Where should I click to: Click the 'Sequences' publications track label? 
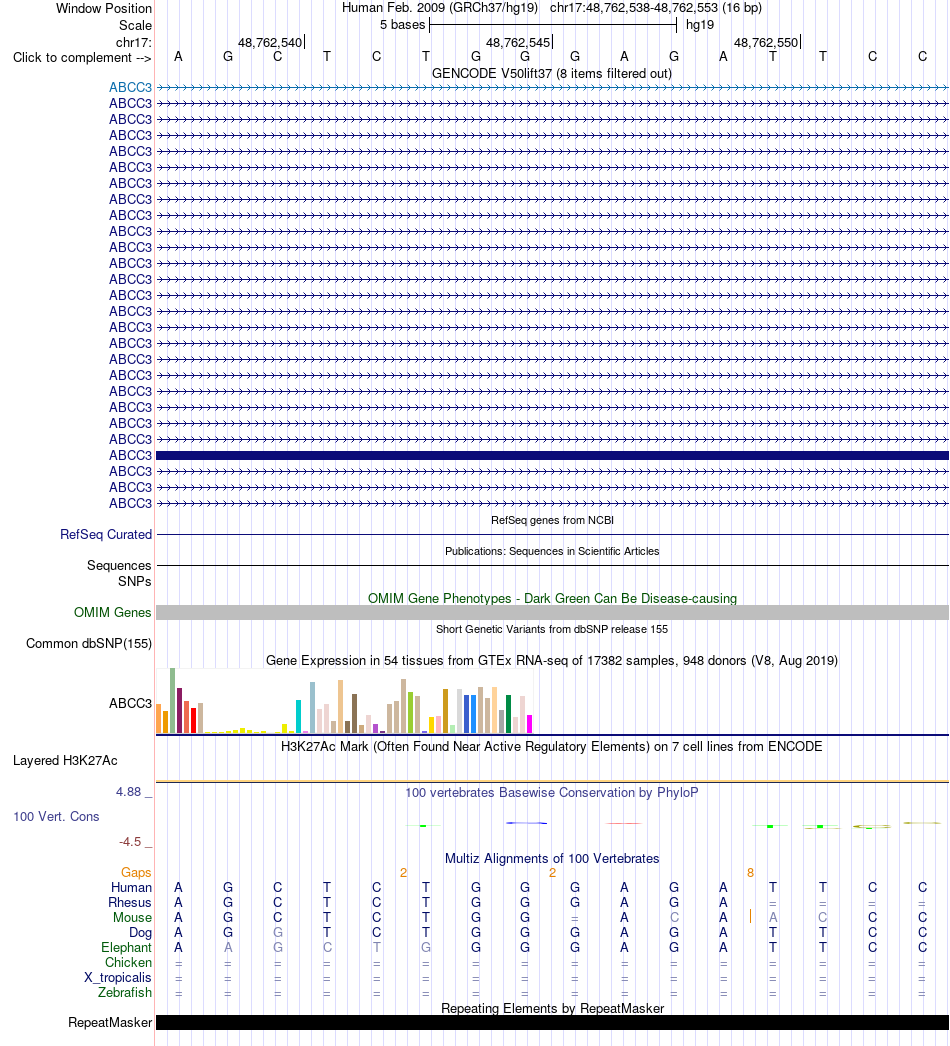[119, 566]
